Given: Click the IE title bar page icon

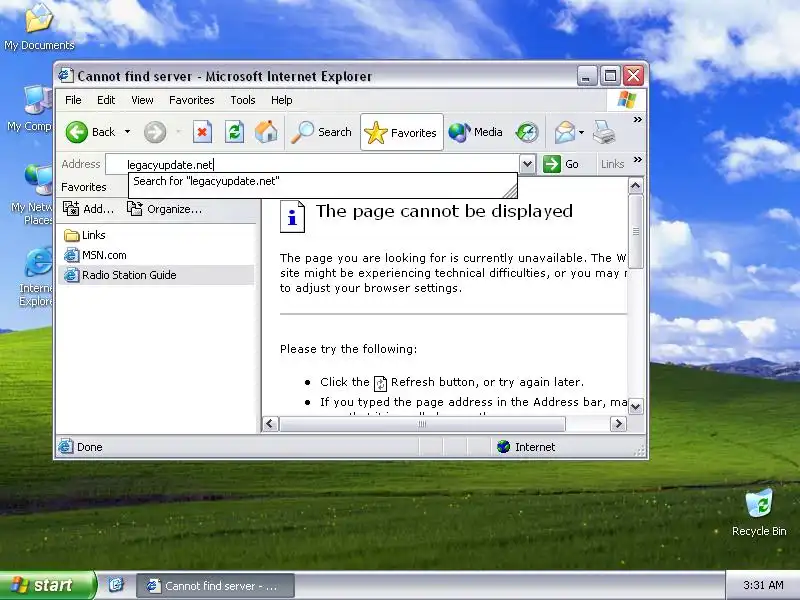Looking at the screenshot, I should coord(65,76).
